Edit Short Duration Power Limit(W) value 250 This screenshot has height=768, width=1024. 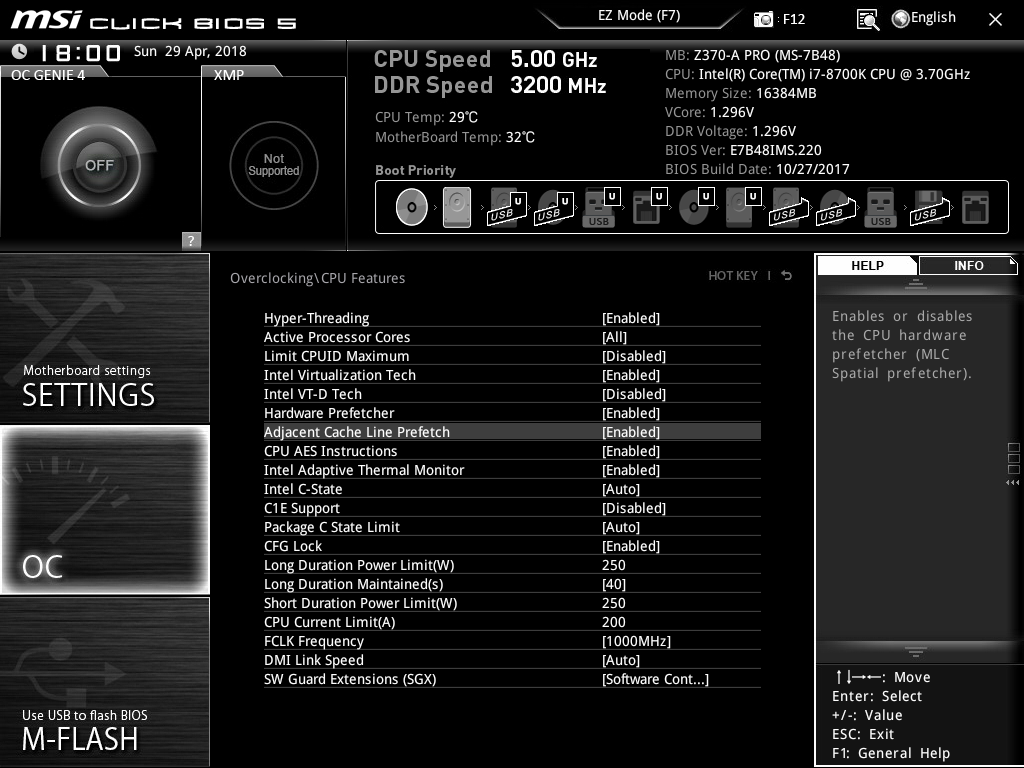pyautogui.click(x=512, y=602)
